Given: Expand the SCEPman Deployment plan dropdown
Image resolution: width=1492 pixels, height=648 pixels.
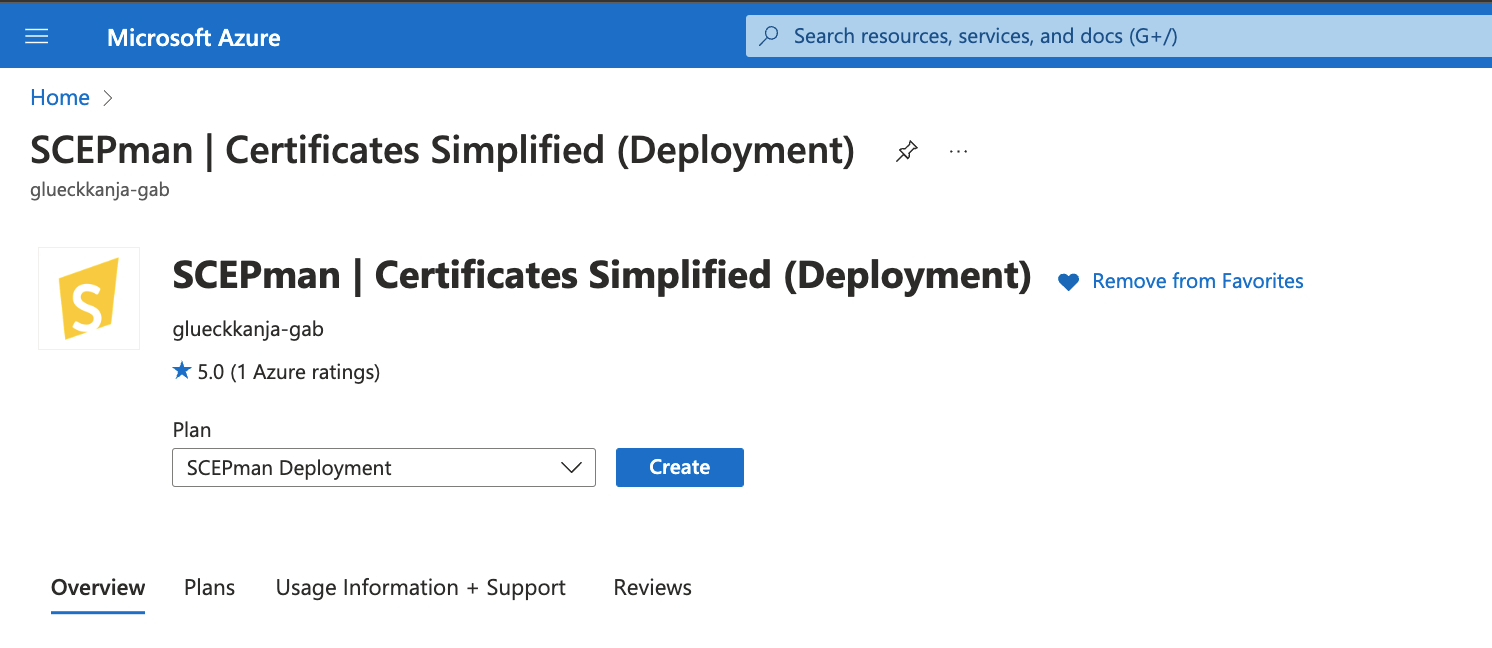Looking at the screenshot, I should pos(384,468).
